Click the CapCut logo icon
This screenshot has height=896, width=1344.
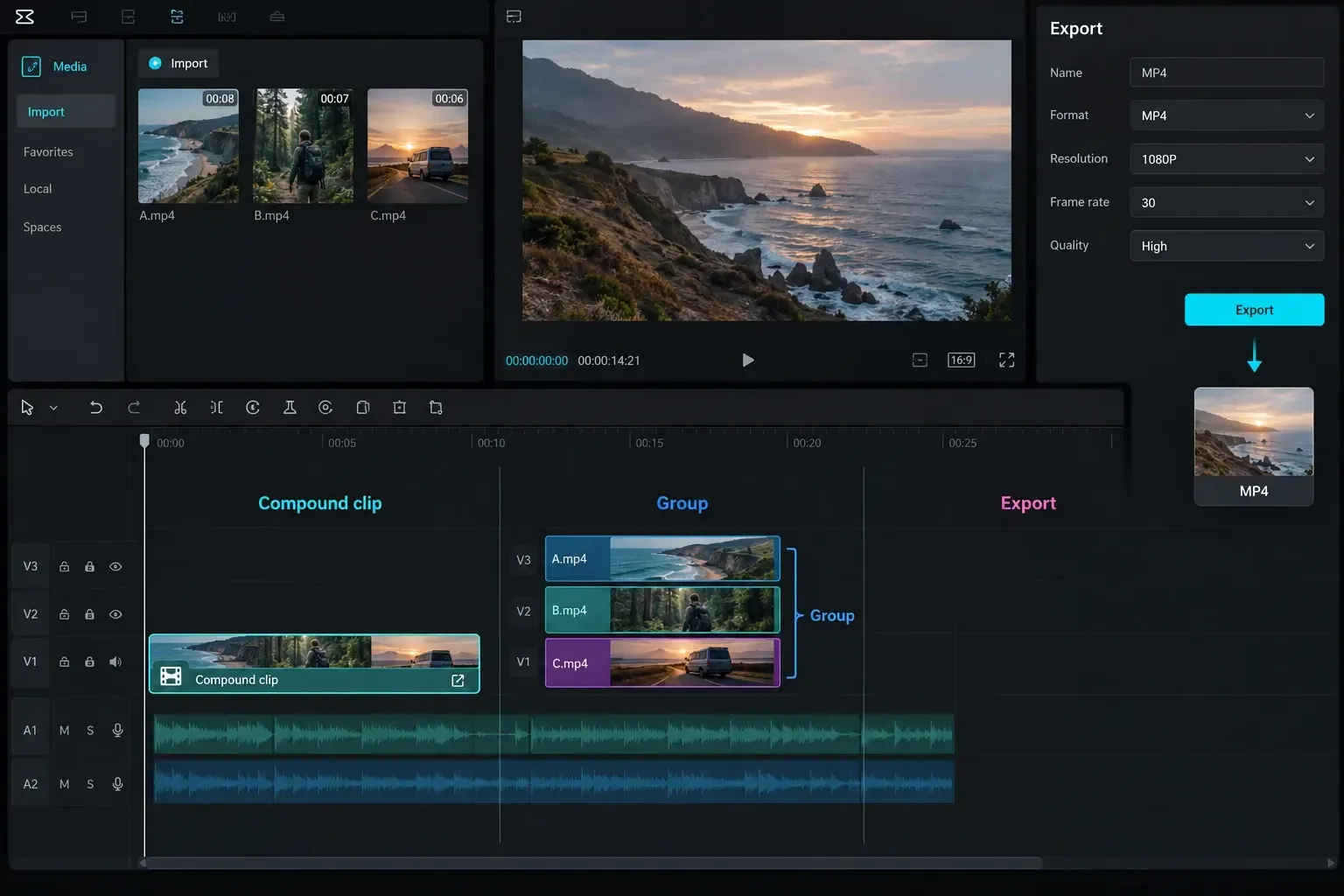point(24,17)
